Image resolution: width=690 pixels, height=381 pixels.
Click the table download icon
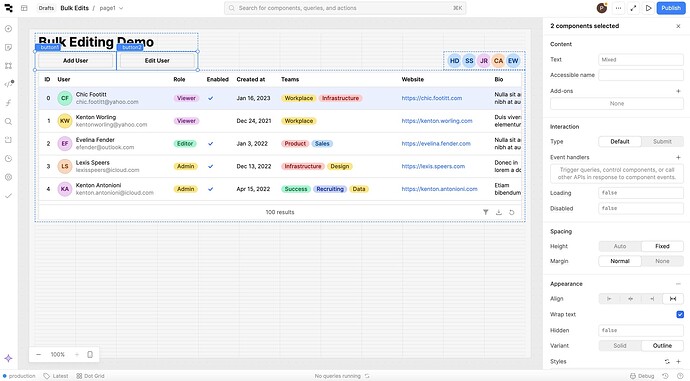click(x=499, y=212)
